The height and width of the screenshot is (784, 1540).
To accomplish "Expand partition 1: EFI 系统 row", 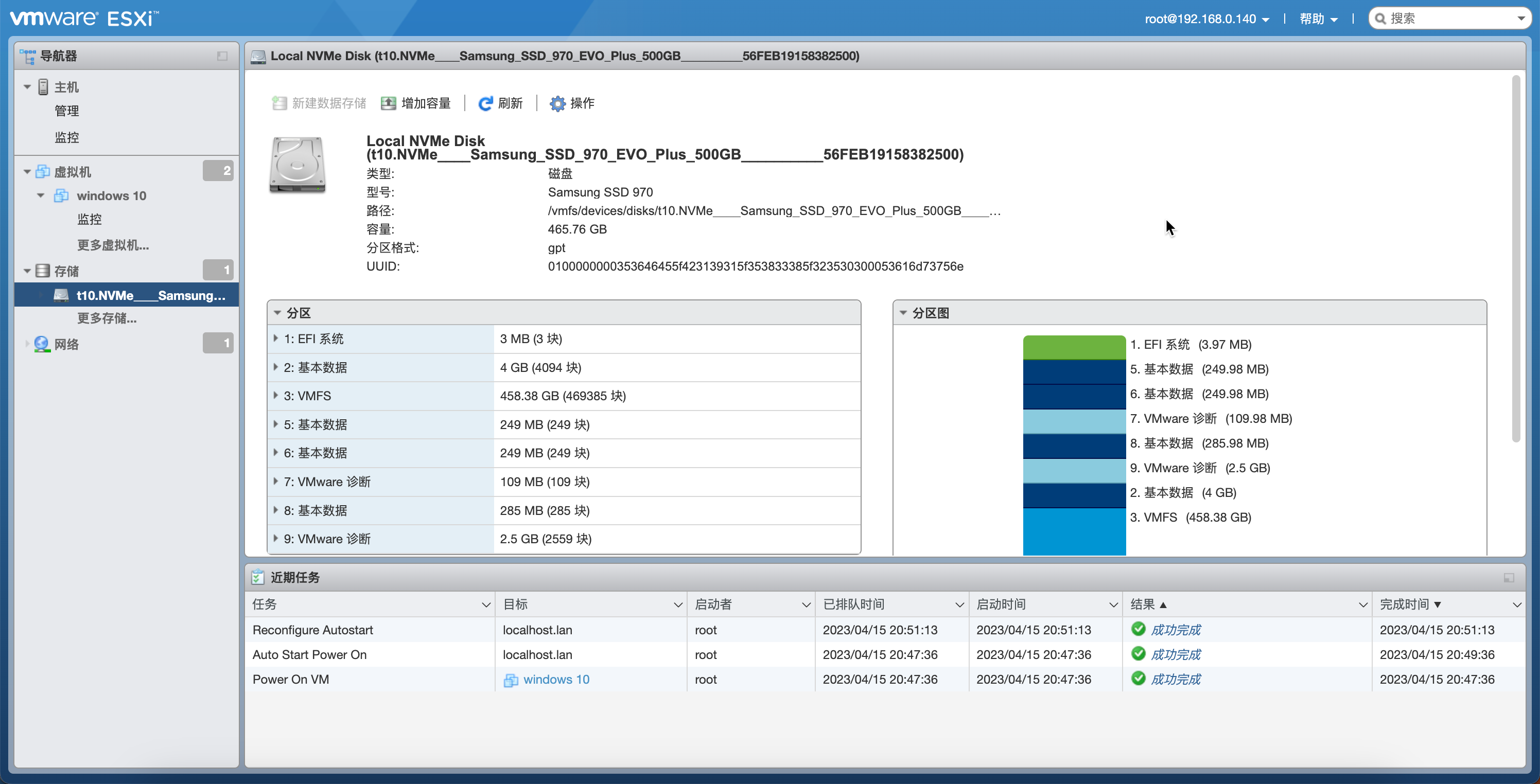I will pos(275,339).
